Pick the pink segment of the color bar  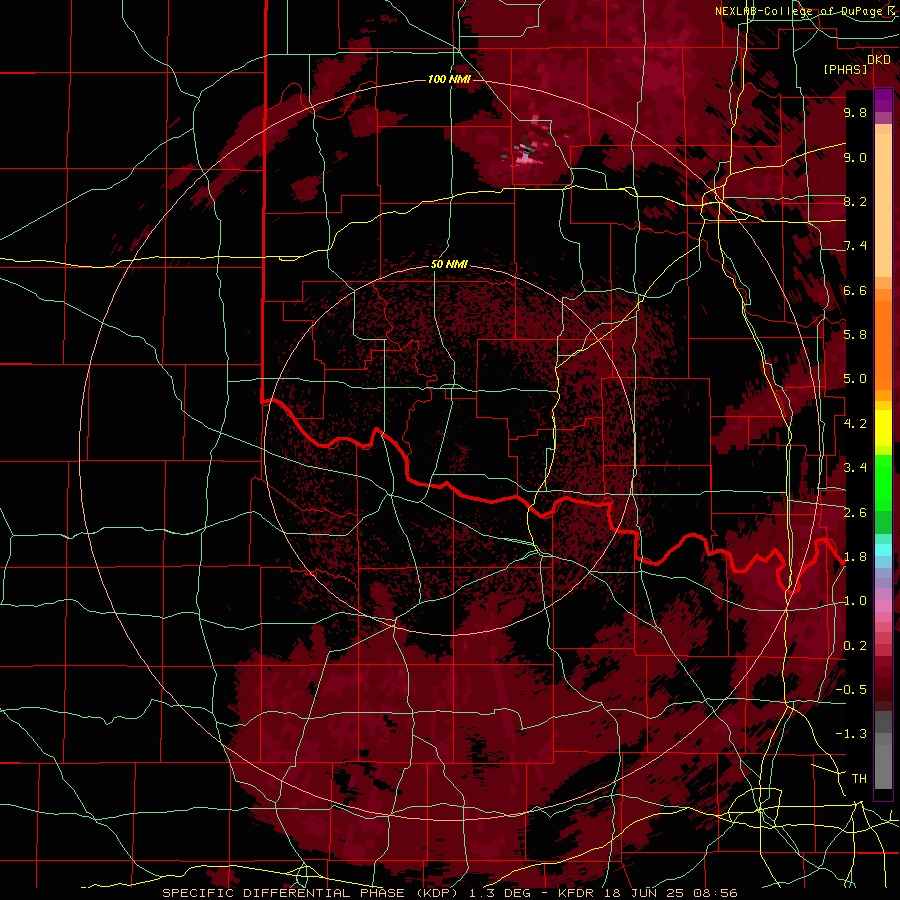(x=883, y=606)
